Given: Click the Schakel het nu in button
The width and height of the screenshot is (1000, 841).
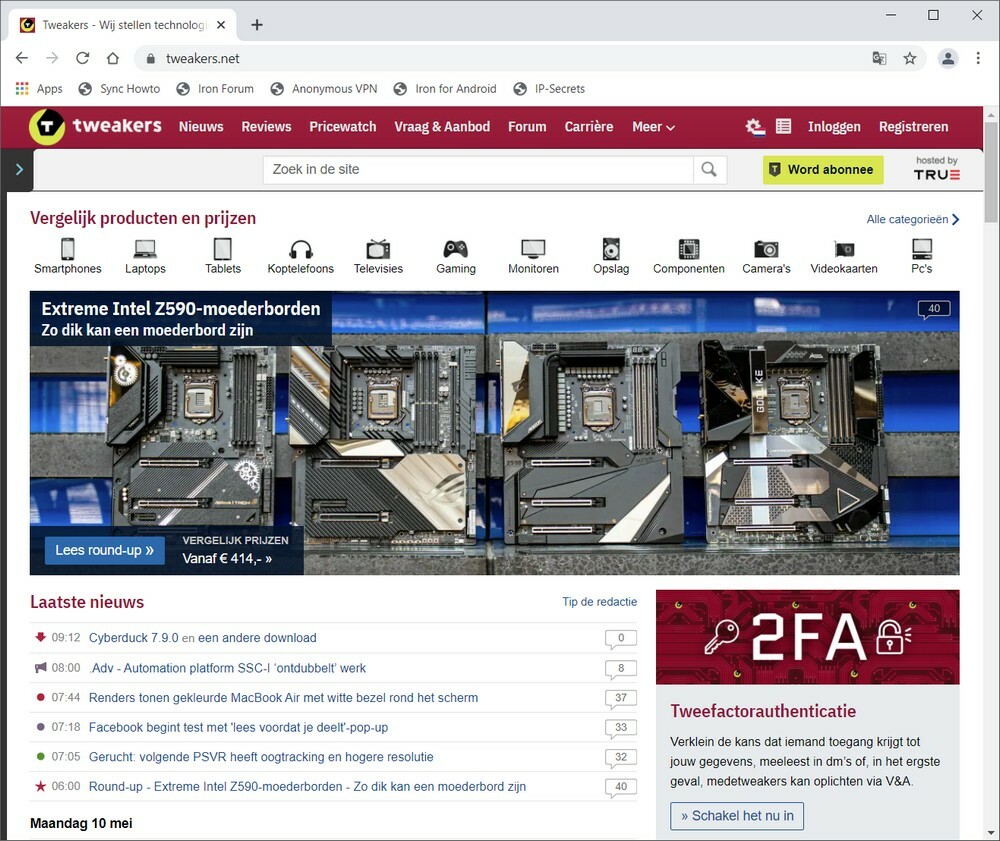Looking at the screenshot, I should [x=737, y=816].
